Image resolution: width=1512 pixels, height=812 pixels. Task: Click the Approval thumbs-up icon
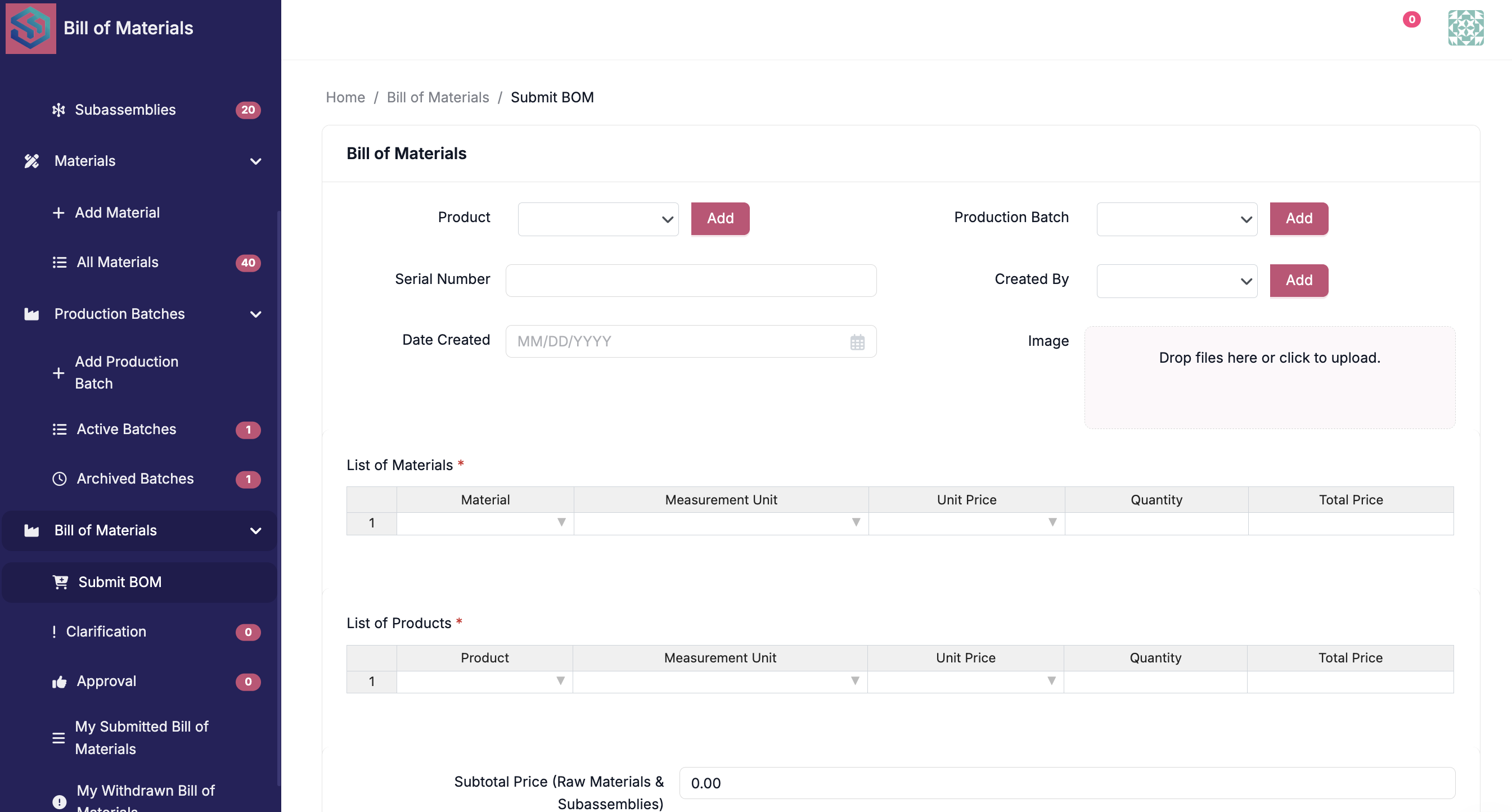[59, 682]
